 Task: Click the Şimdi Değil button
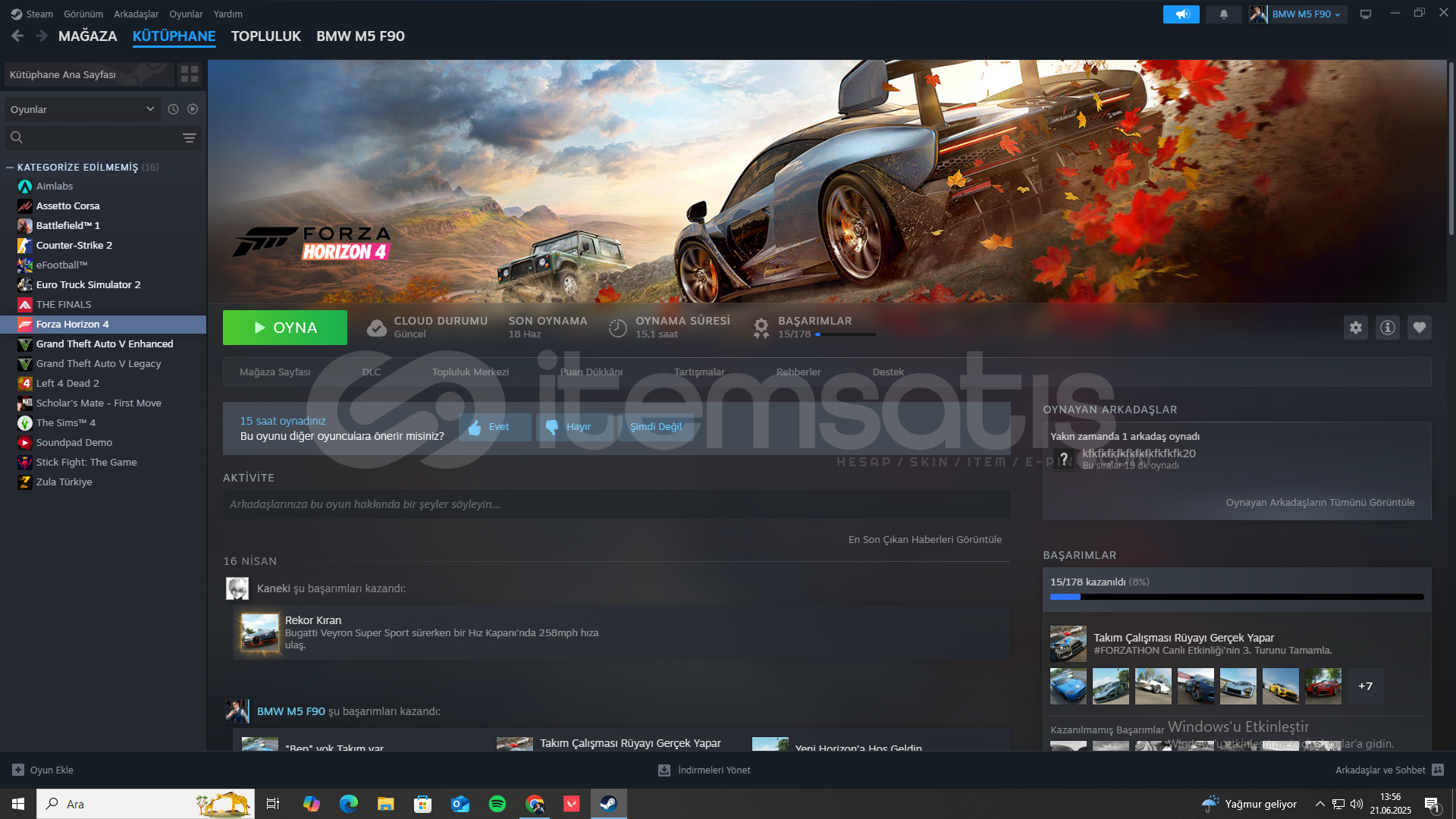coord(656,427)
